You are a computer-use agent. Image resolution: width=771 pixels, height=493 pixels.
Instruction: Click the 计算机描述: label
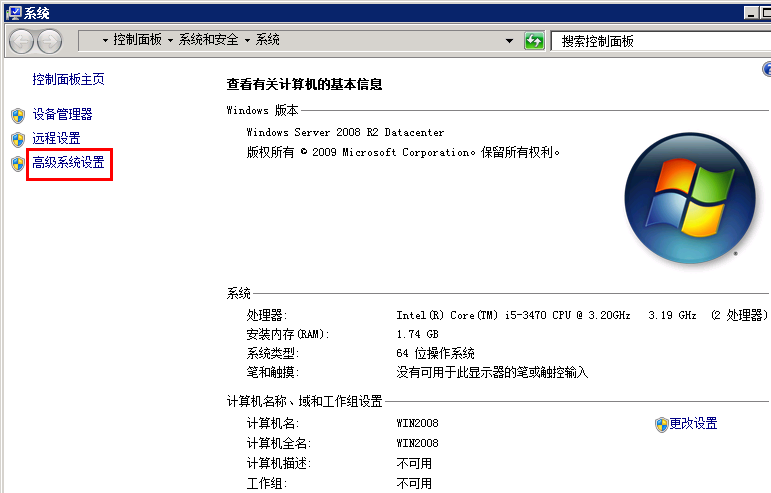pyautogui.click(x=279, y=464)
